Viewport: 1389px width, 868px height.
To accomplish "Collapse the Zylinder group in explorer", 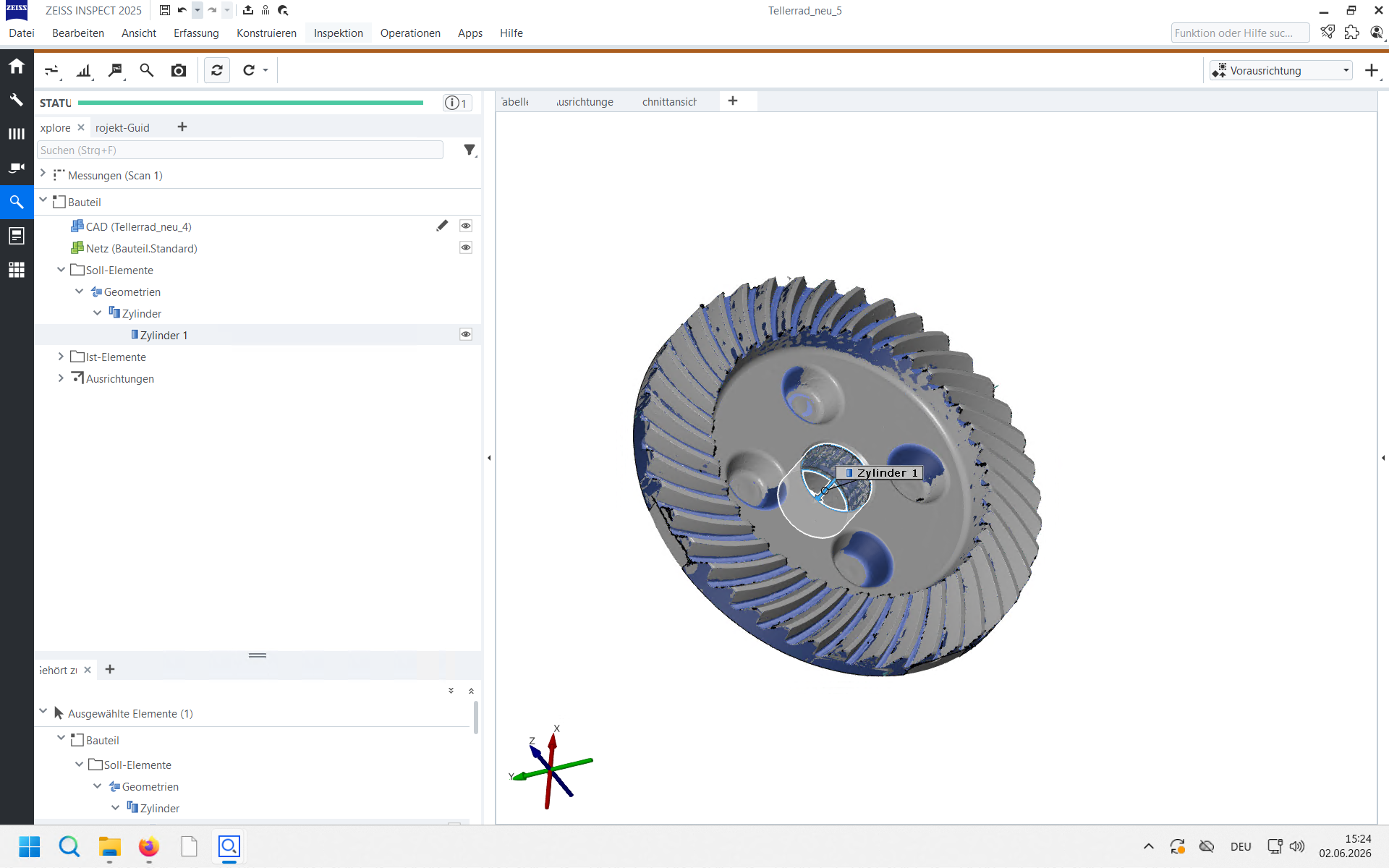I will pyautogui.click(x=97, y=312).
